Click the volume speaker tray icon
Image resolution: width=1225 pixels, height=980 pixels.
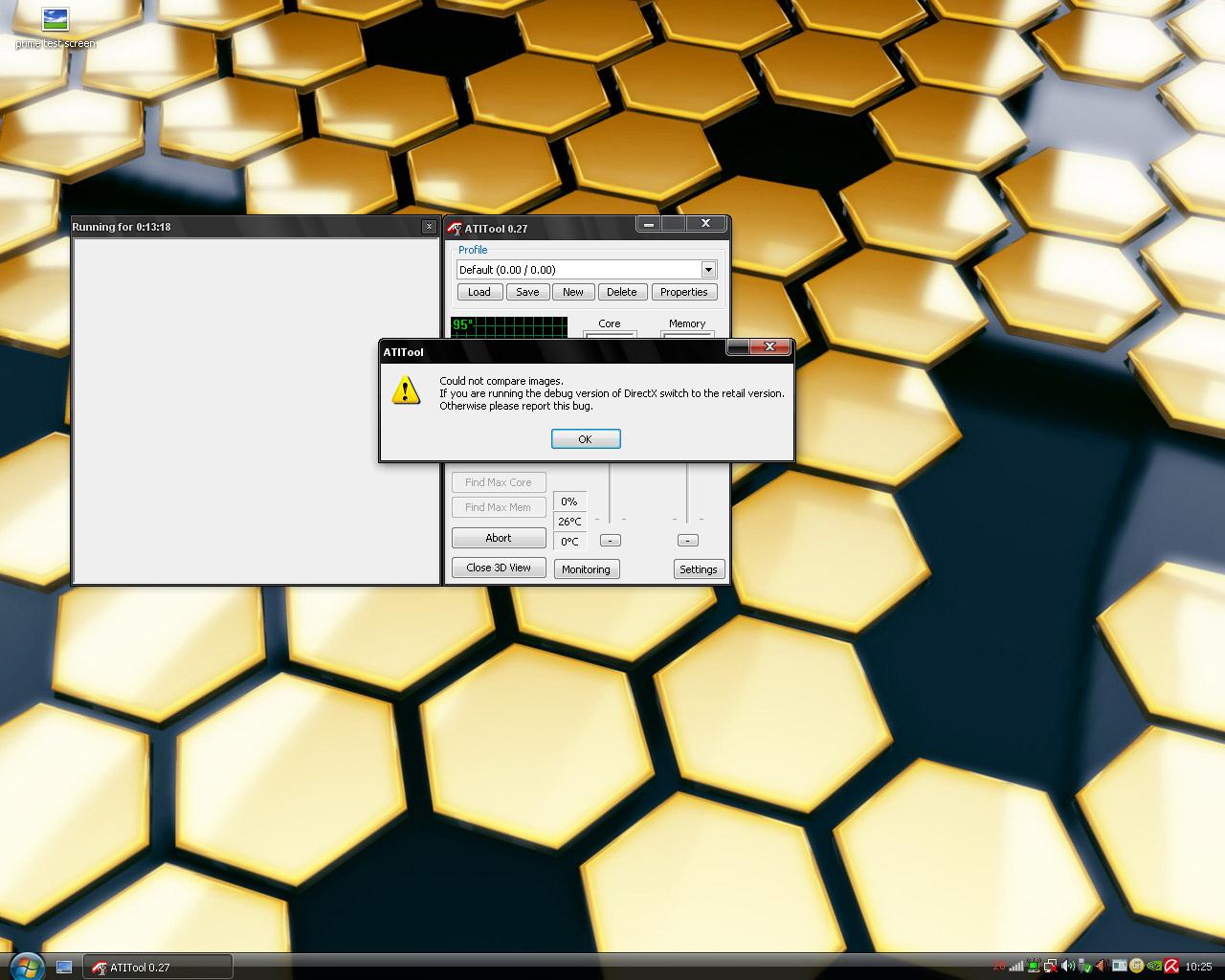(x=1068, y=967)
